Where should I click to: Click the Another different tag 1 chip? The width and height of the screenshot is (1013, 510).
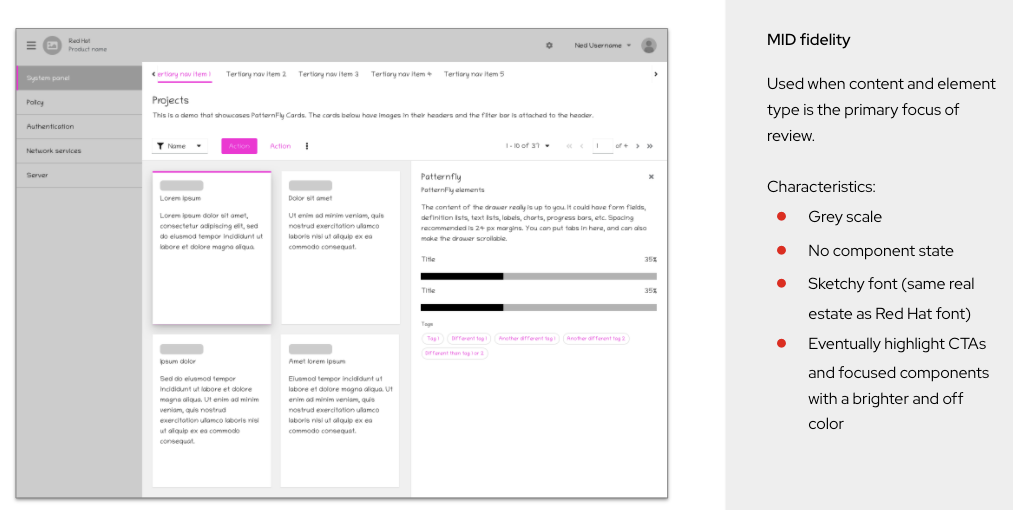click(527, 339)
